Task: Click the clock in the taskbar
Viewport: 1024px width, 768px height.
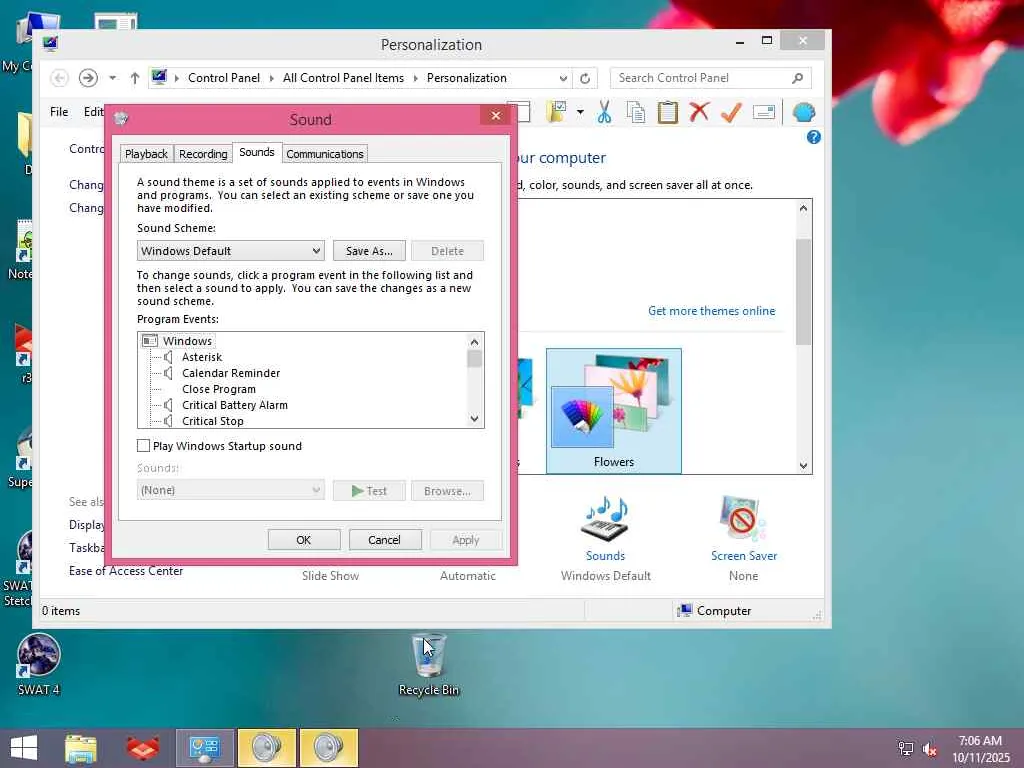Action: (980, 749)
